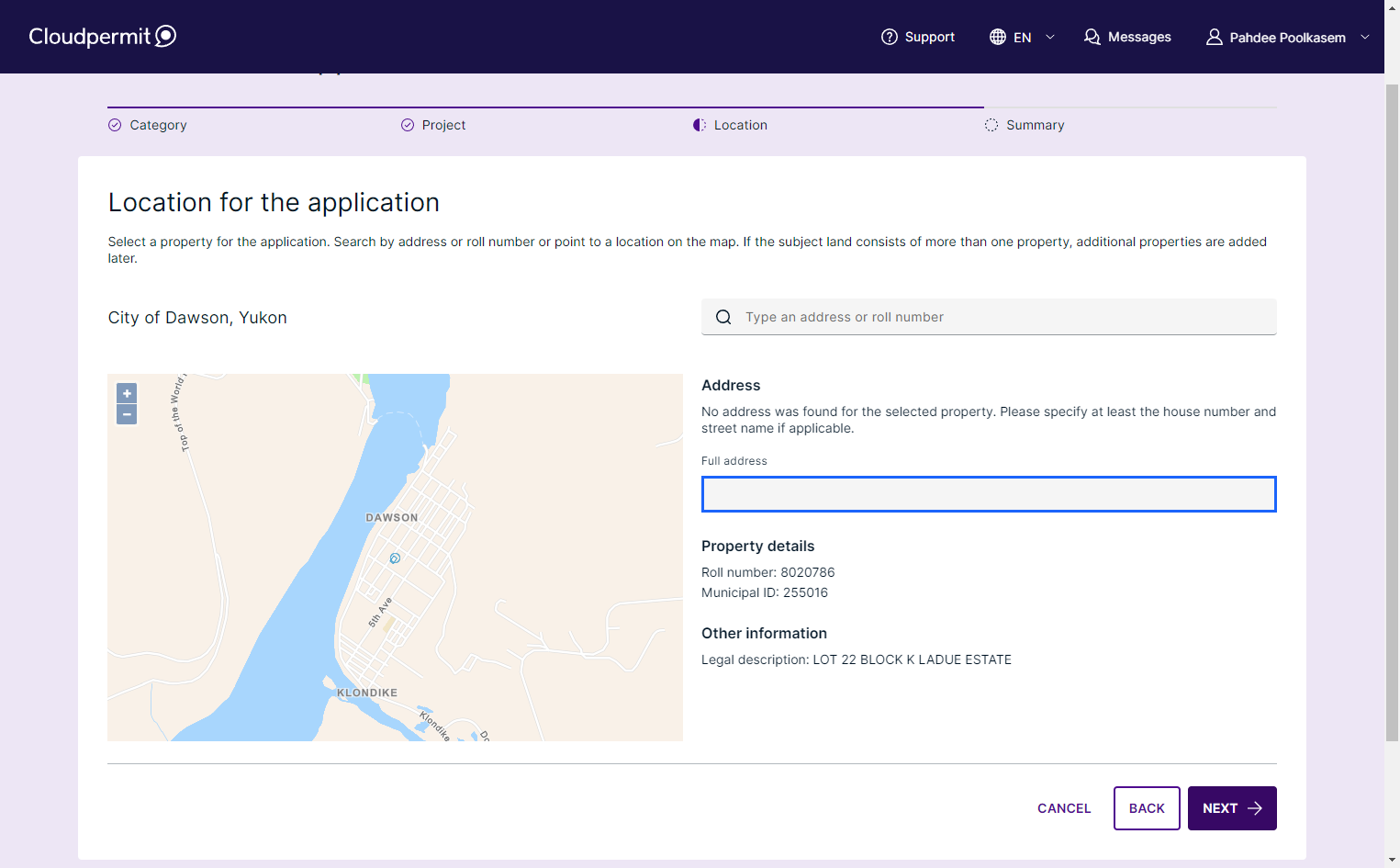Click the Project step checkmark icon
Screen dimensions: 1400x868
(408, 125)
